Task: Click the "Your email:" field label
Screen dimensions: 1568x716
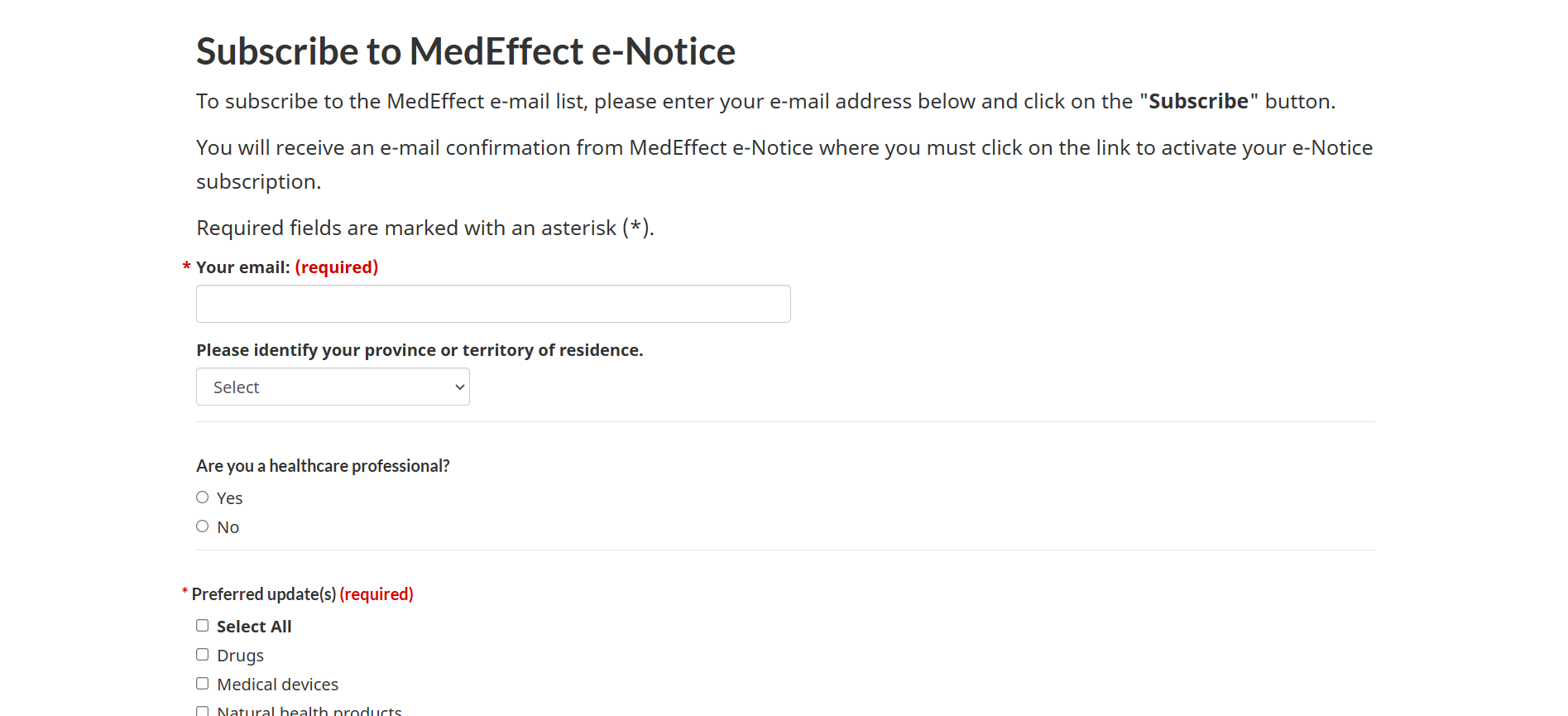Action: click(x=243, y=267)
